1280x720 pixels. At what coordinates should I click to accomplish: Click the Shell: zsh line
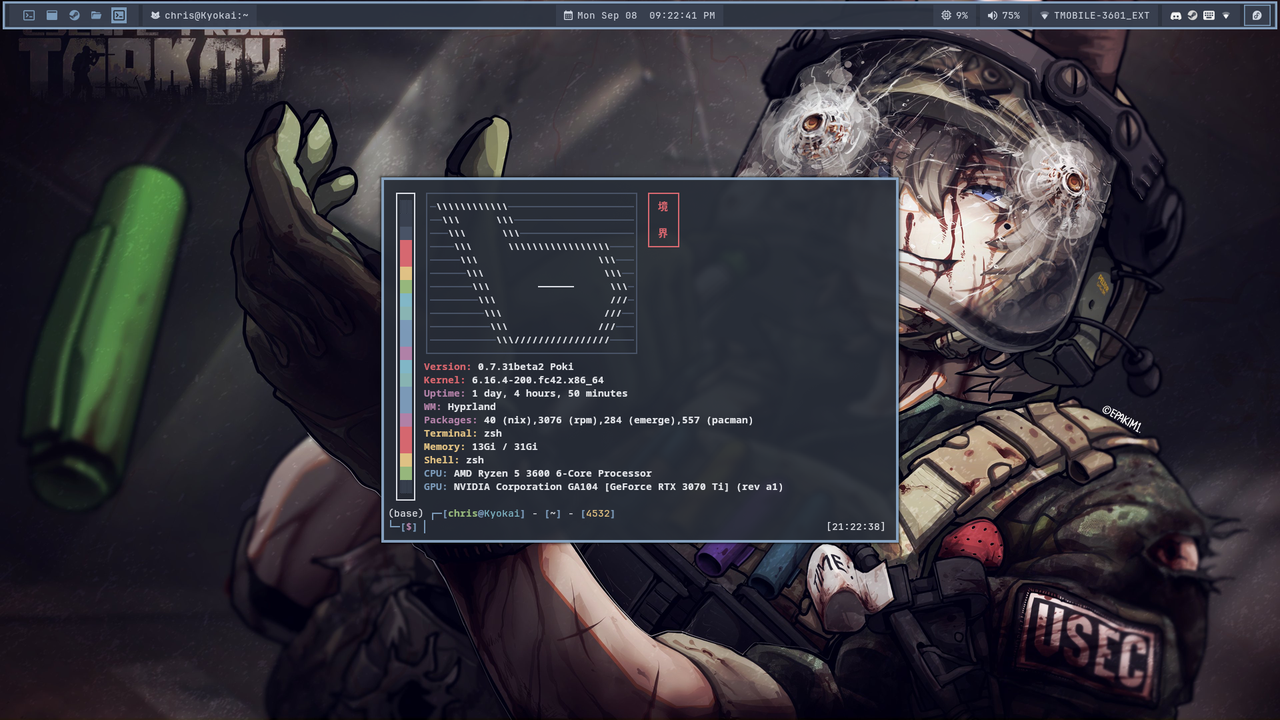[x=454, y=460]
